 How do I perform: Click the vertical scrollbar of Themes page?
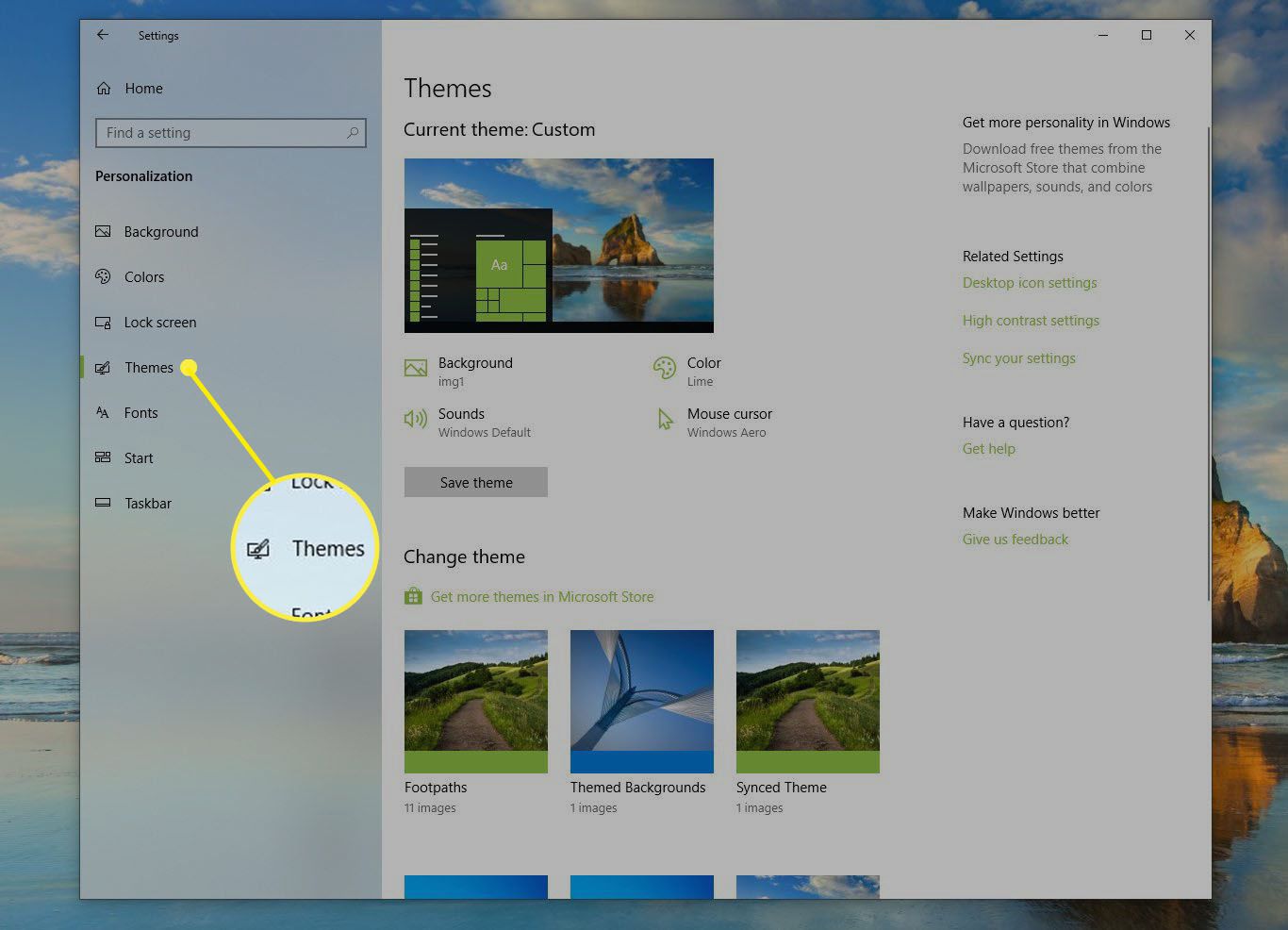(1208, 363)
